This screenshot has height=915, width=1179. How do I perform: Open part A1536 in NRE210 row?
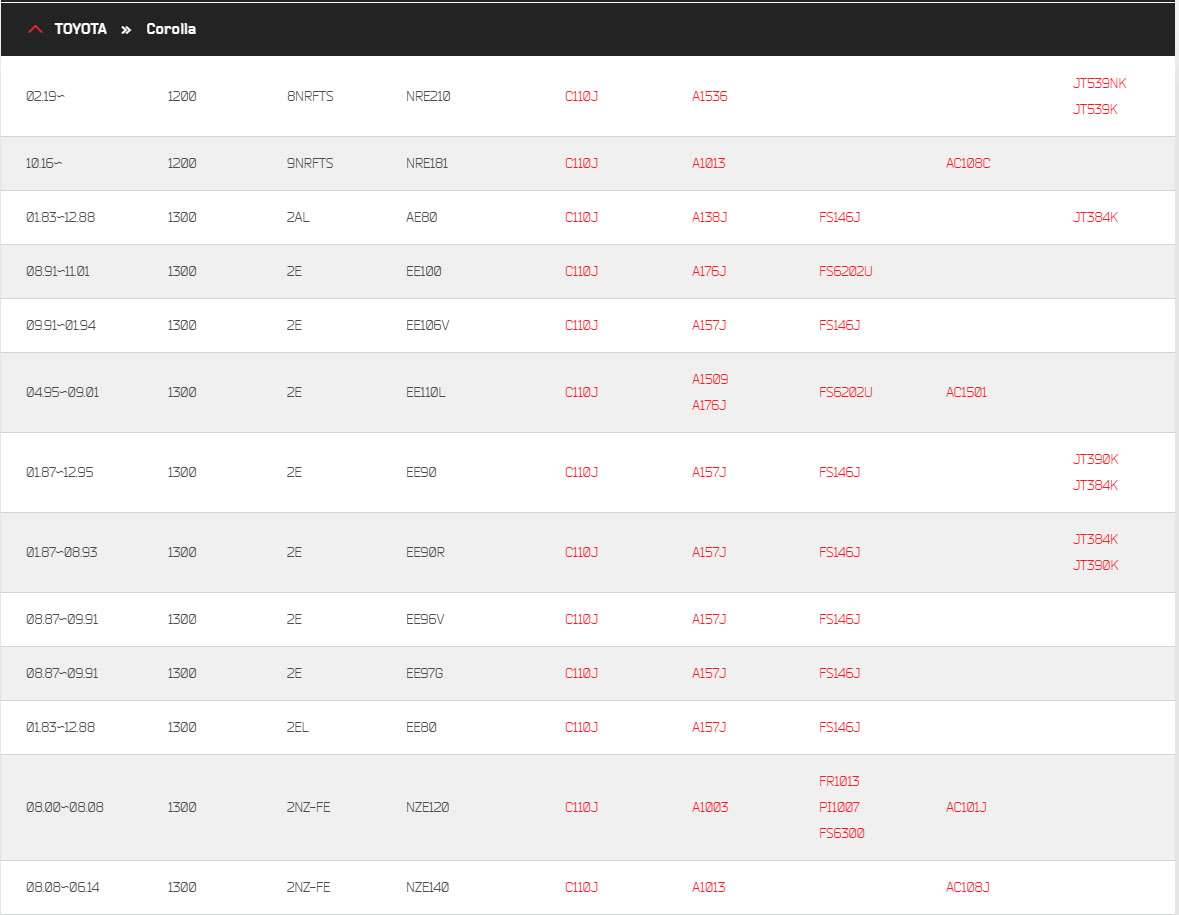click(709, 96)
